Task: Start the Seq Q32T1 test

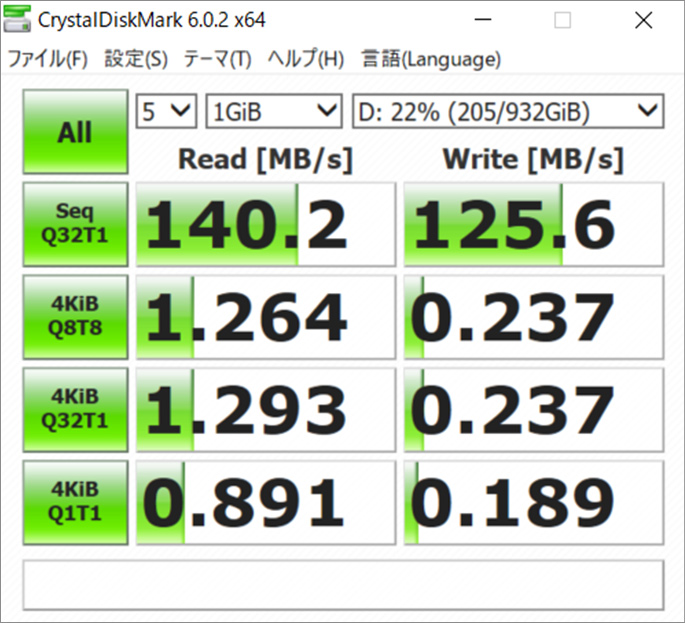Action: 76,224
